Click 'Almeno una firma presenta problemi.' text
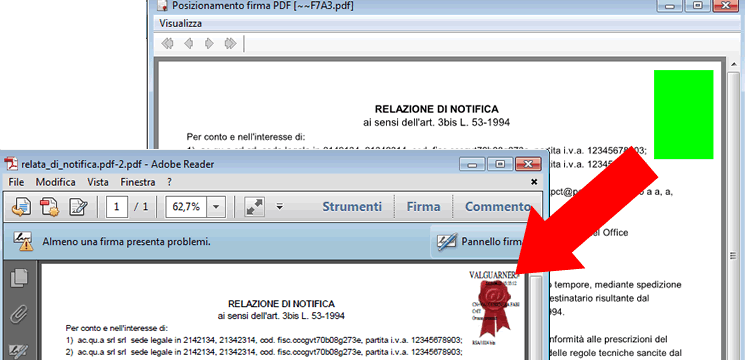Image resolution: width=745 pixels, height=360 pixels. tap(126, 242)
